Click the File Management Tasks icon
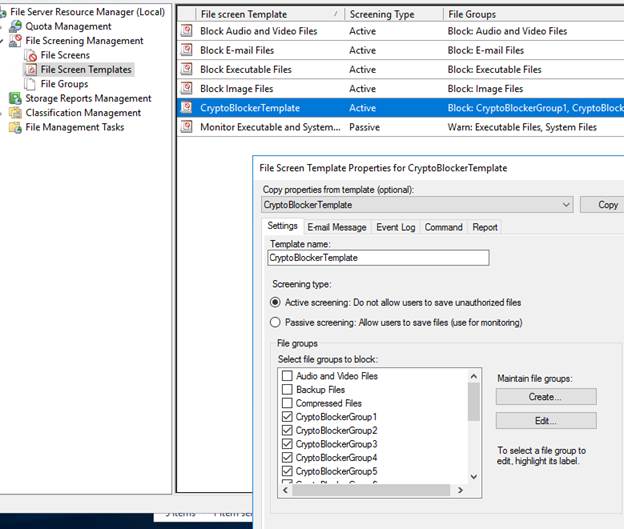This screenshot has height=529, width=624. click(17, 127)
